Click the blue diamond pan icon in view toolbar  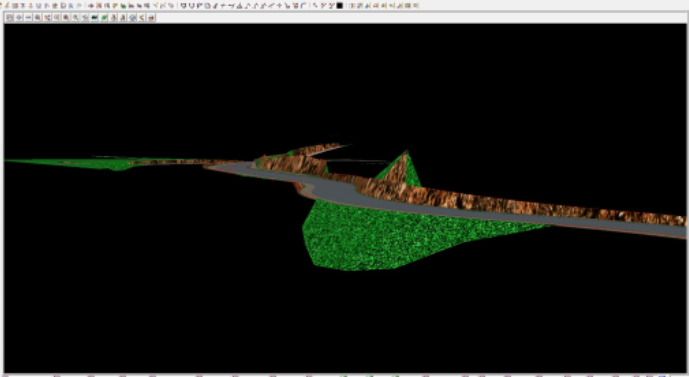[x=18, y=18]
